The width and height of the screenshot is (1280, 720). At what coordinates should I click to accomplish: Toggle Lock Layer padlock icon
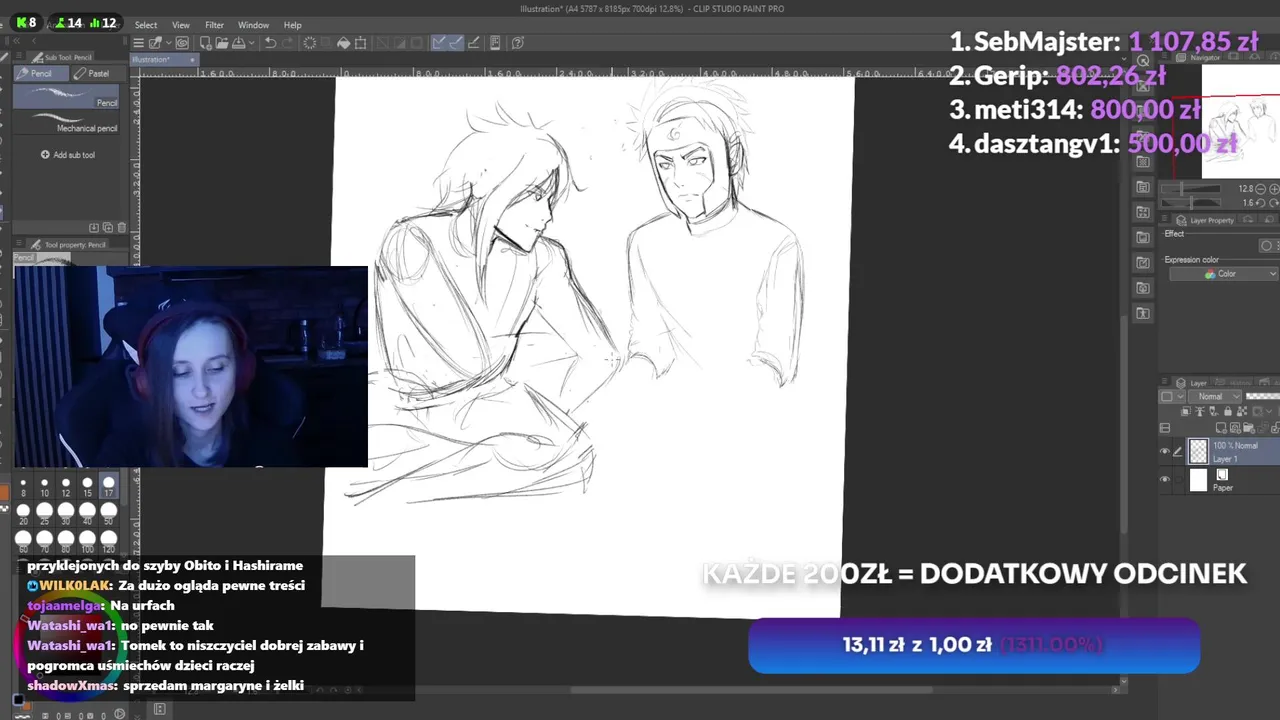coord(1228,411)
